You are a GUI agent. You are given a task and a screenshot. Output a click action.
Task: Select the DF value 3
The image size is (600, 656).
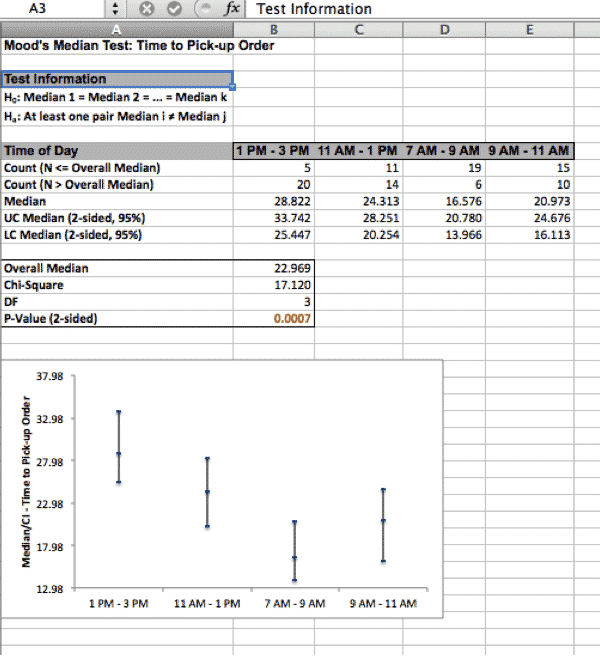click(274, 302)
